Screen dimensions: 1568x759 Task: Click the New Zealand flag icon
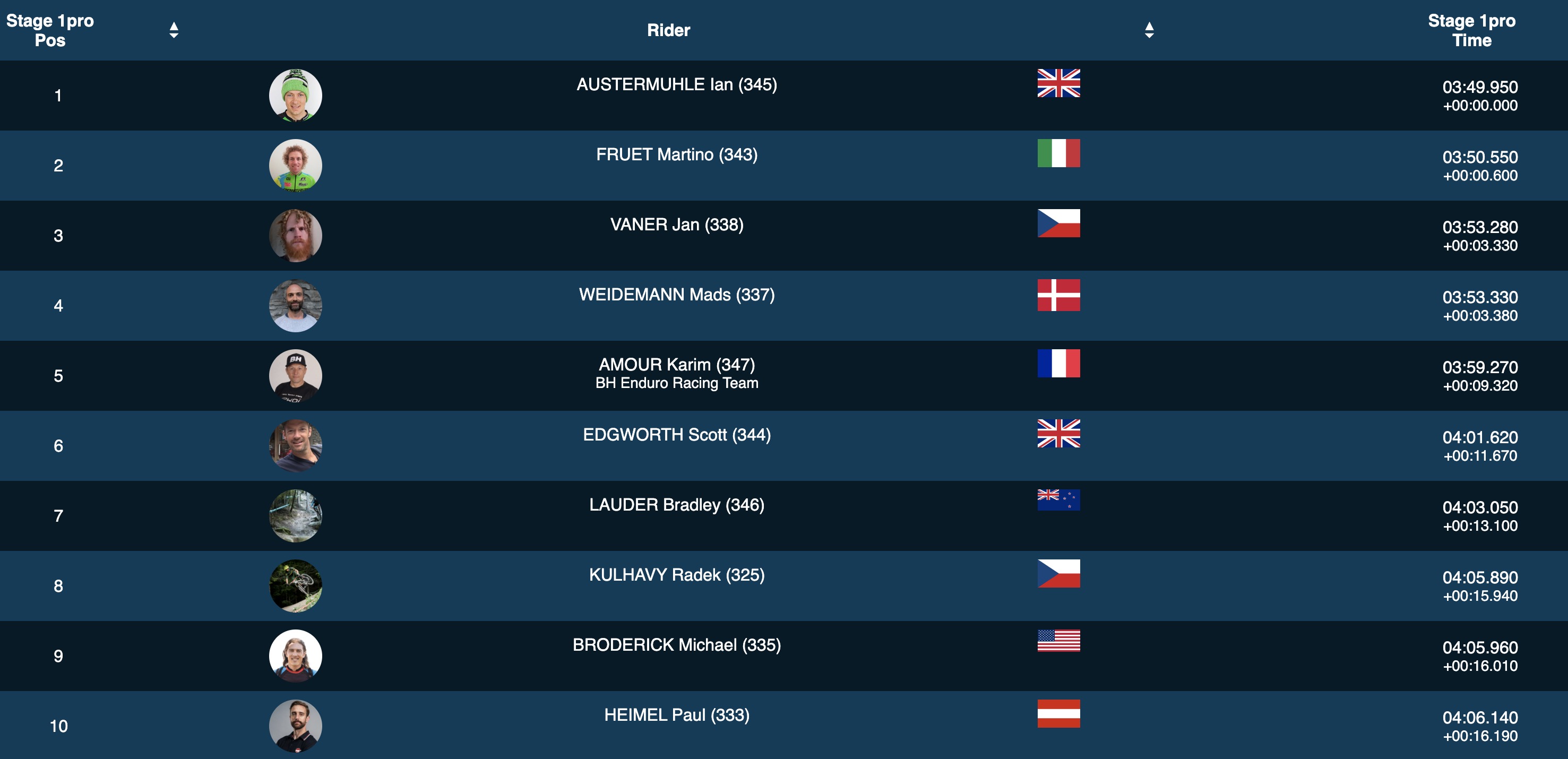(x=1058, y=499)
